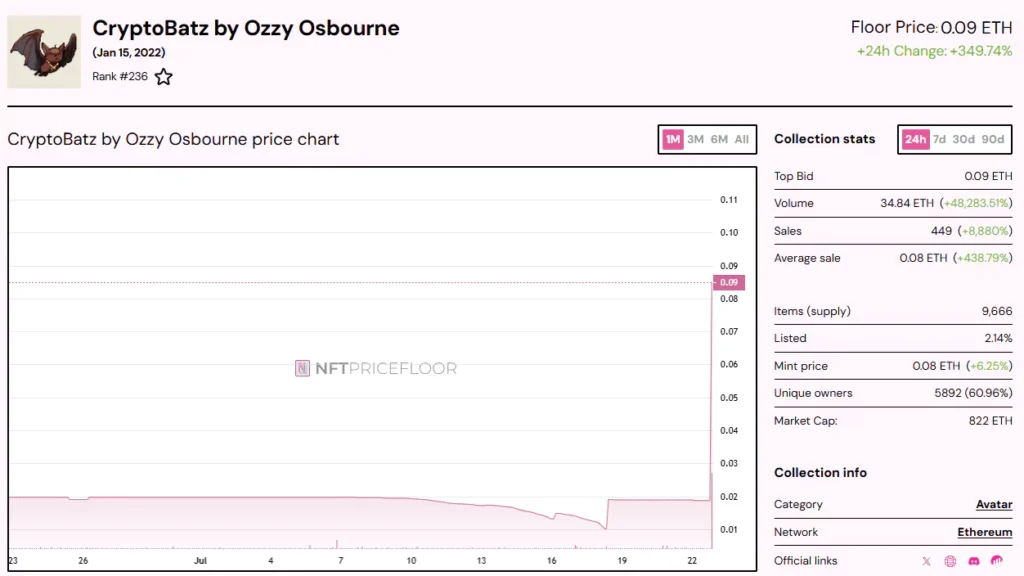Screen dimensions: 1024x576
Task: Open the Avatar category link
Action: coord(994,504)
